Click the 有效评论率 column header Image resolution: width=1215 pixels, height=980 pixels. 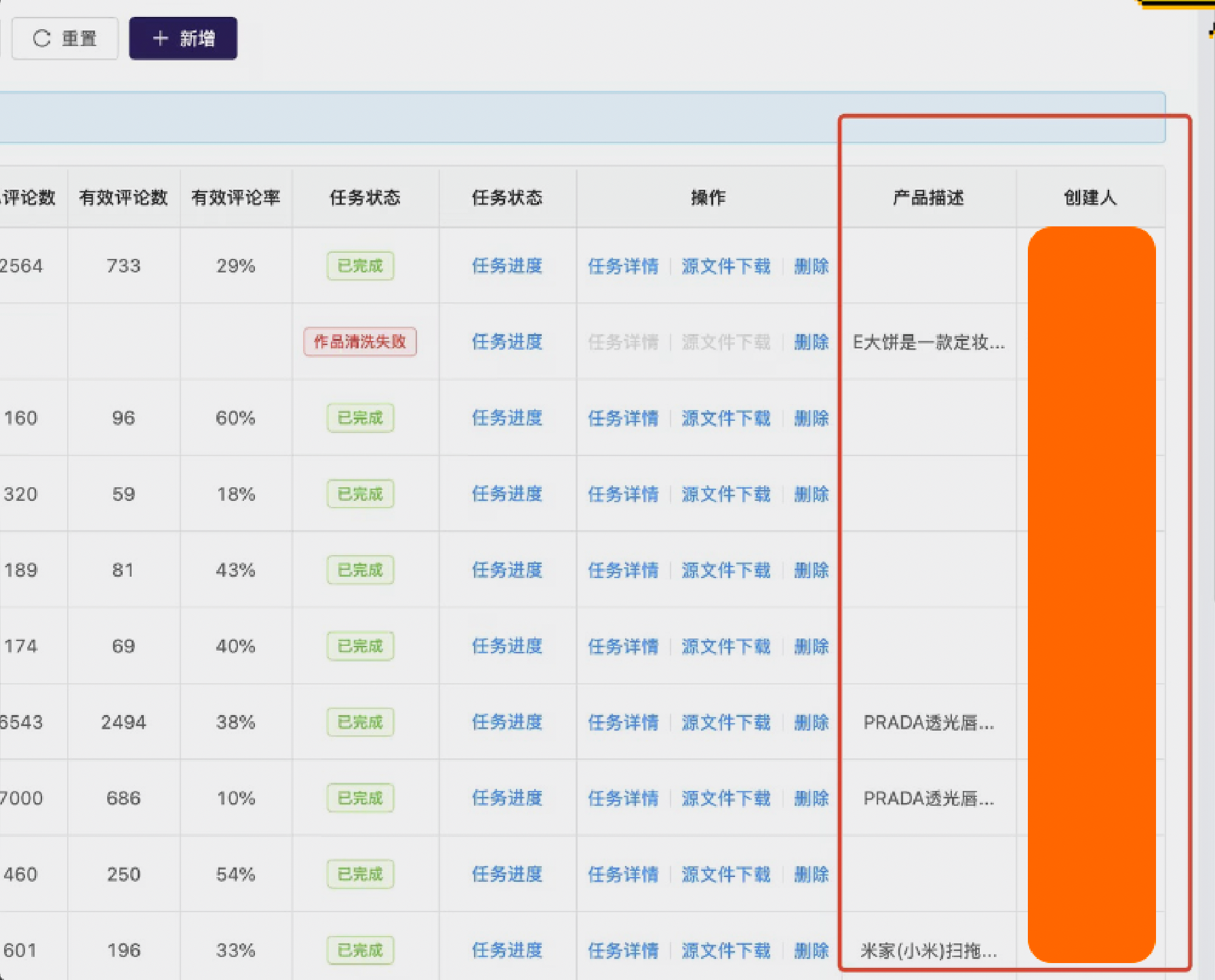click(x=235, y=198)
